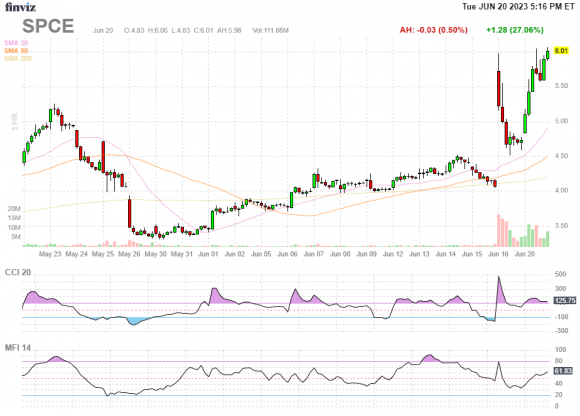Click the volume figure Vol:111.88M
This screenshot has width=580, height=416.
coord(270,30)
